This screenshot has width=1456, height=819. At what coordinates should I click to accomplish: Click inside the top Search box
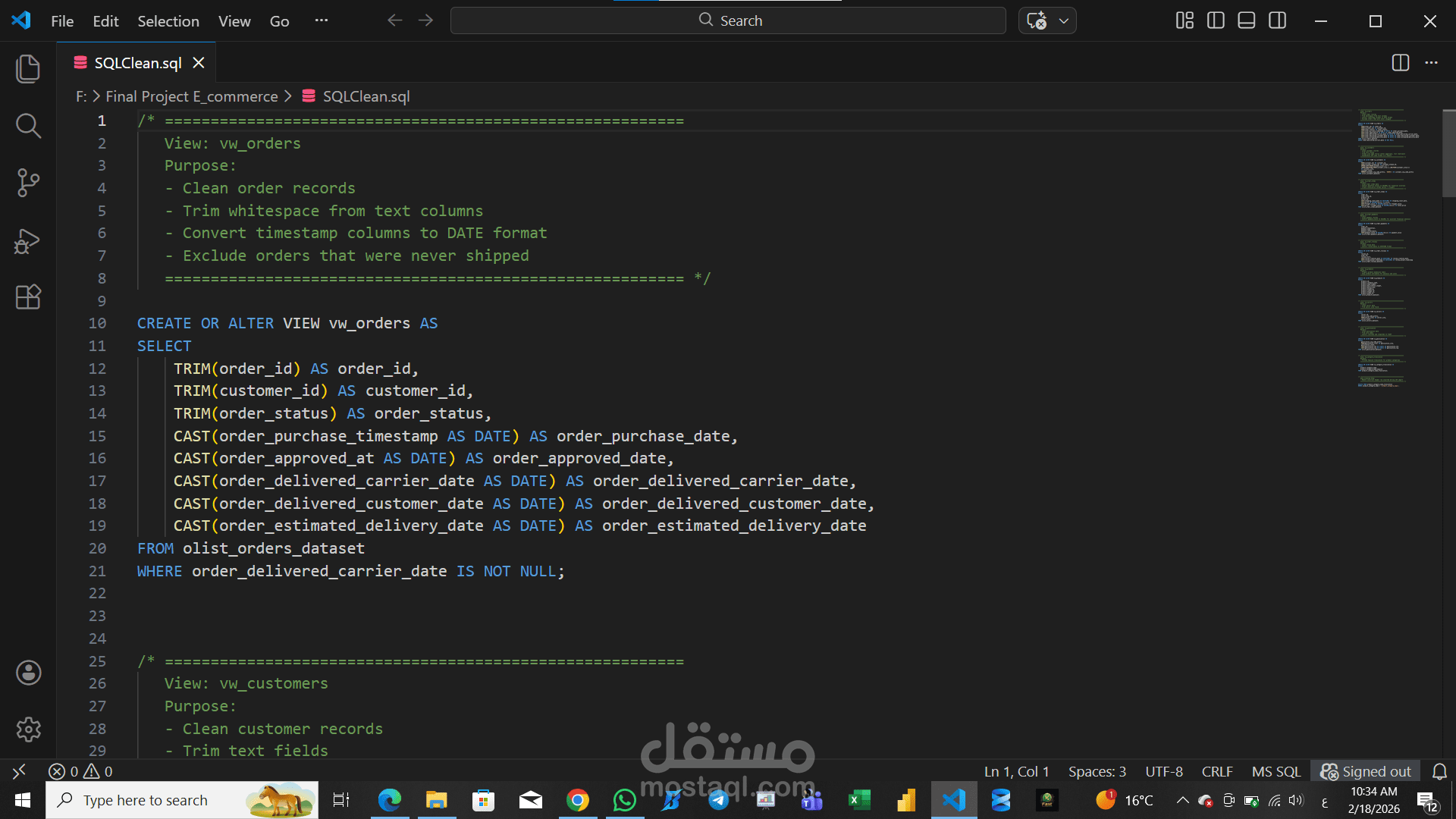(x=728, y=20)
